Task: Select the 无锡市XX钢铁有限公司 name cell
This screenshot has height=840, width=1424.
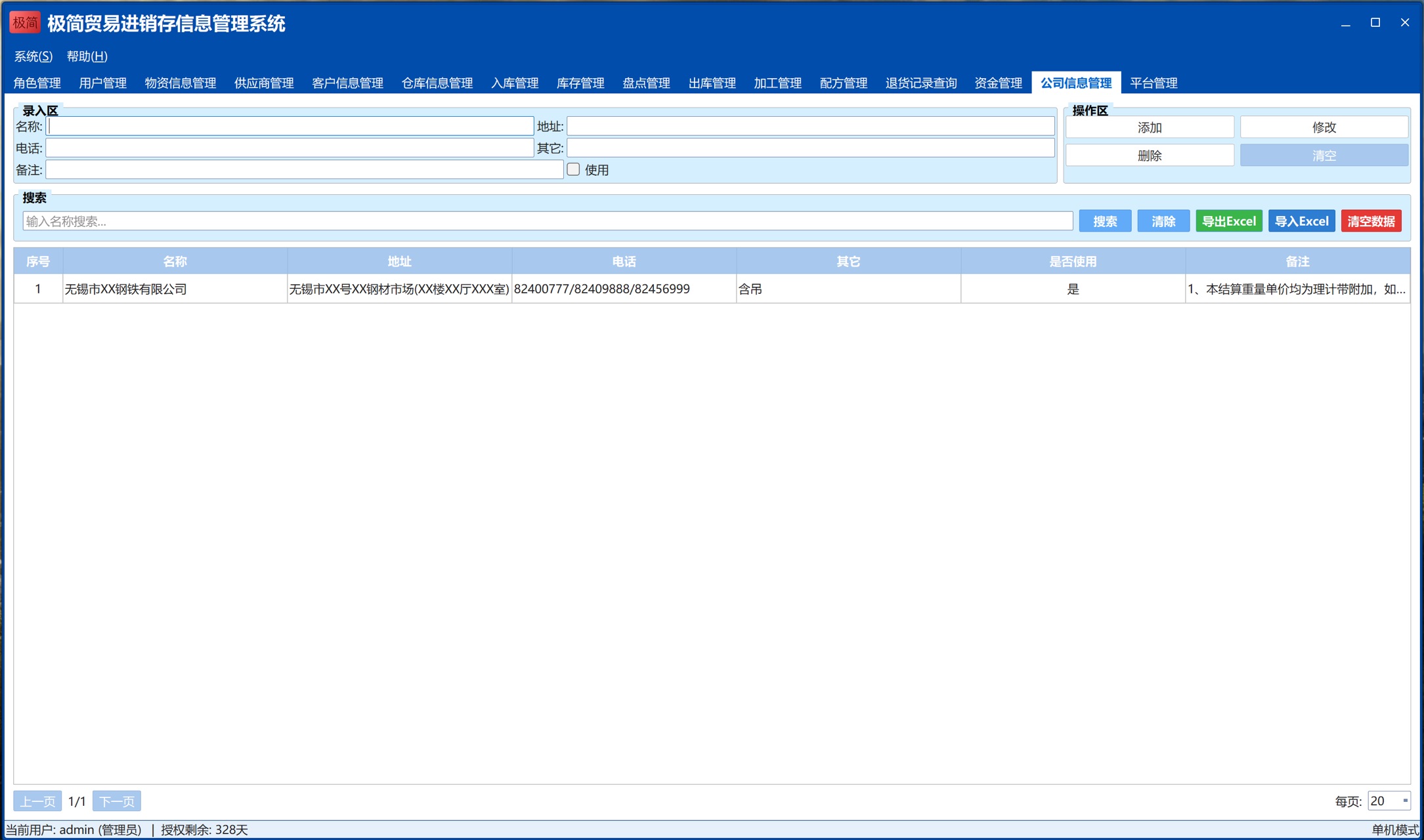Action: (175, 289)
